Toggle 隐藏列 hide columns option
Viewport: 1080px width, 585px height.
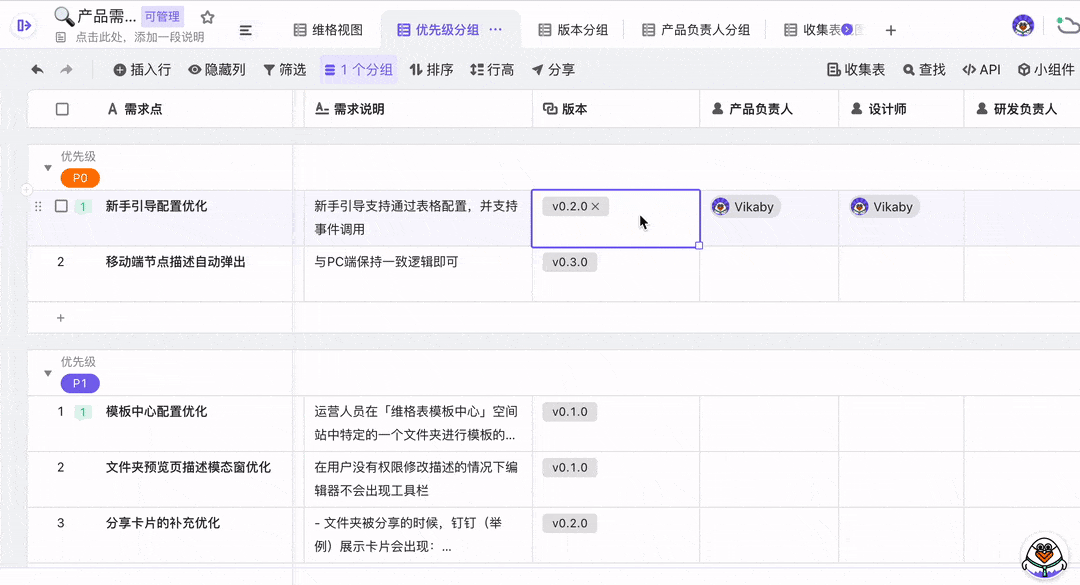tap(217, 70)
